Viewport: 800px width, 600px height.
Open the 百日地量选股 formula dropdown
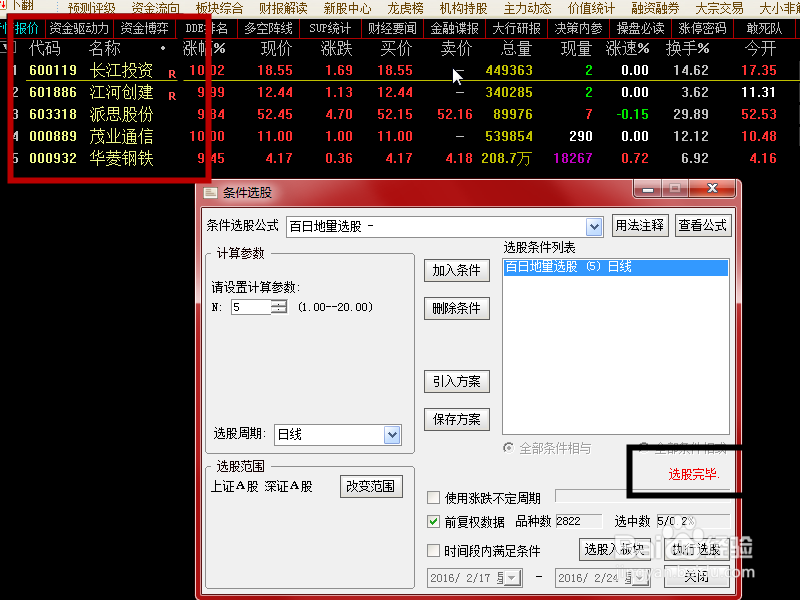point(595,225)
